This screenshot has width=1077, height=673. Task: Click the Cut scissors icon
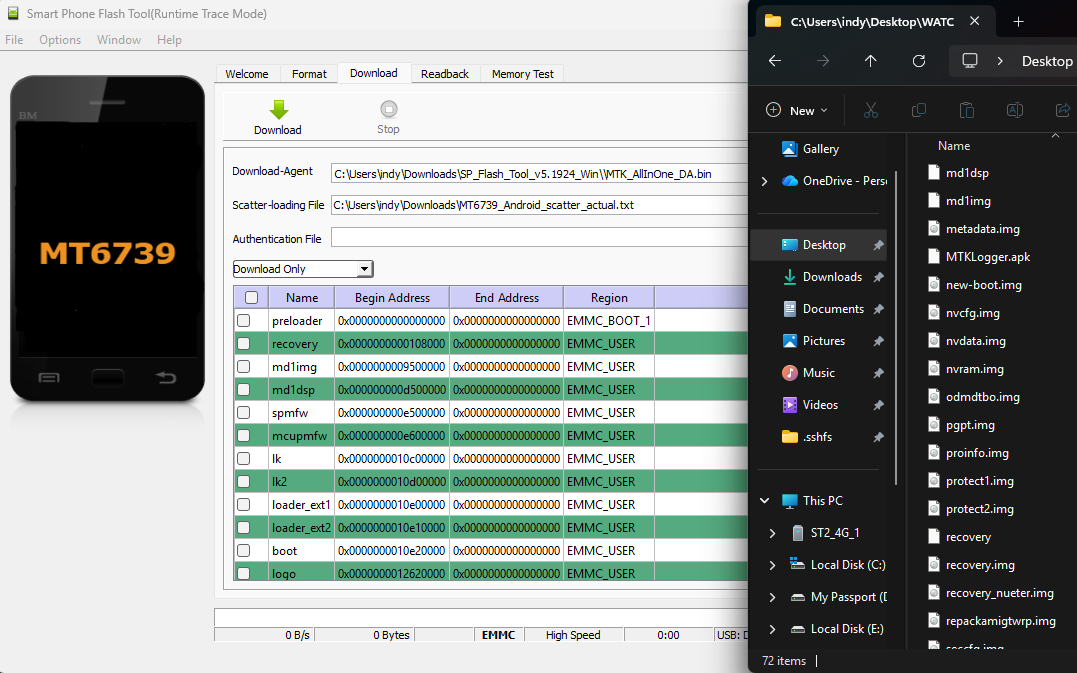[870, 110]
